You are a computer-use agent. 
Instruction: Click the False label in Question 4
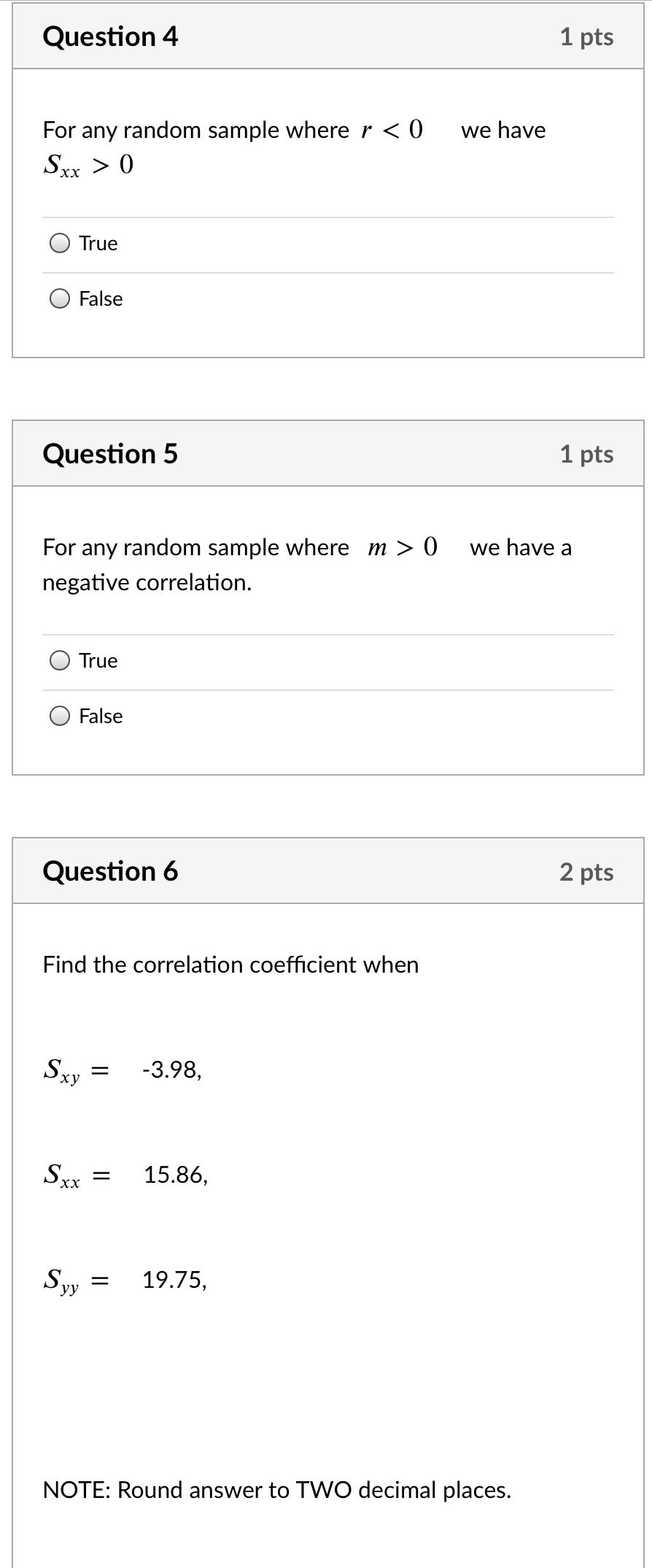pyautogui.click(x=100, y=298)
